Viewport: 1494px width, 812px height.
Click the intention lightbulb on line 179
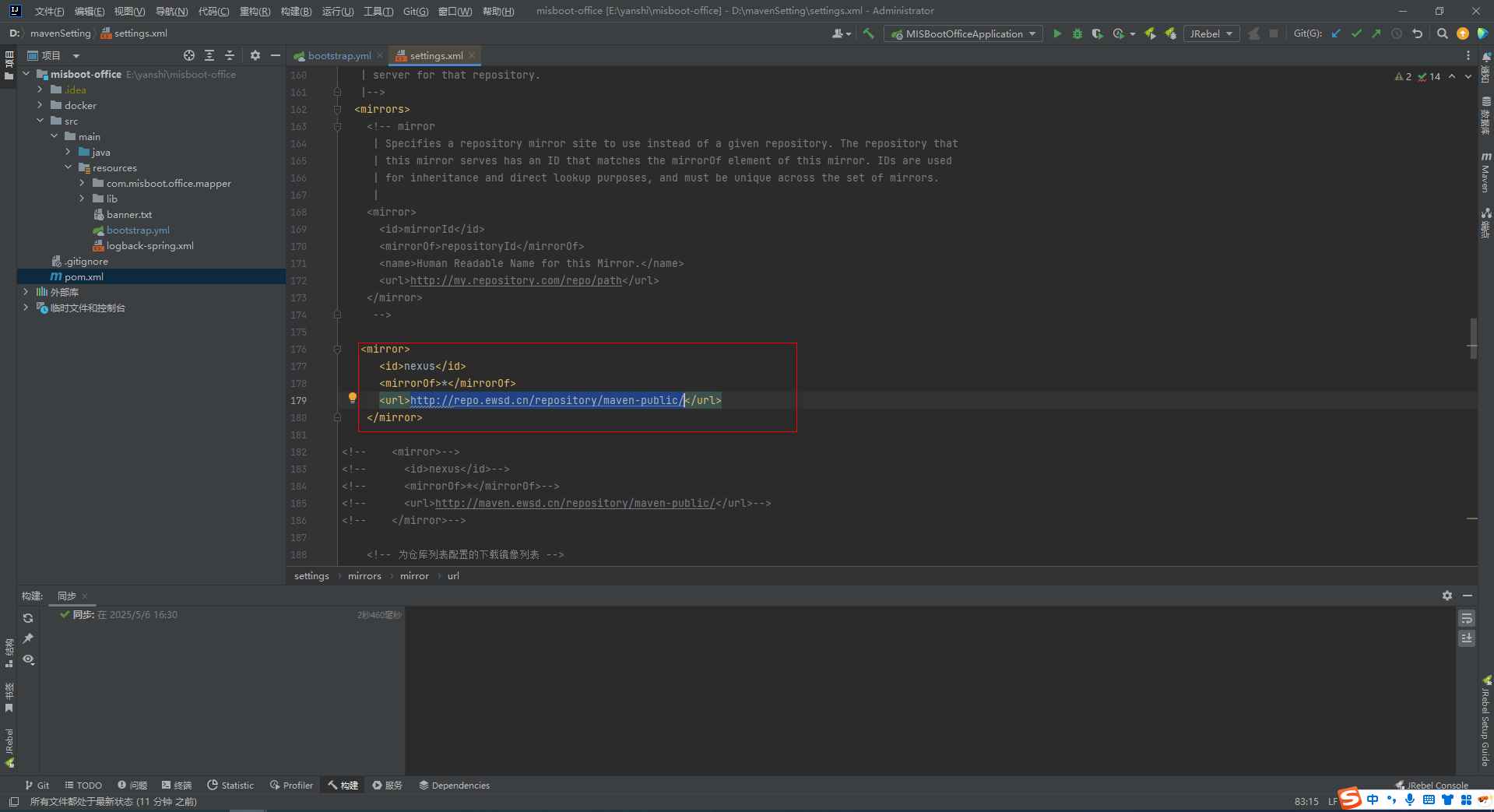point(352,399)
